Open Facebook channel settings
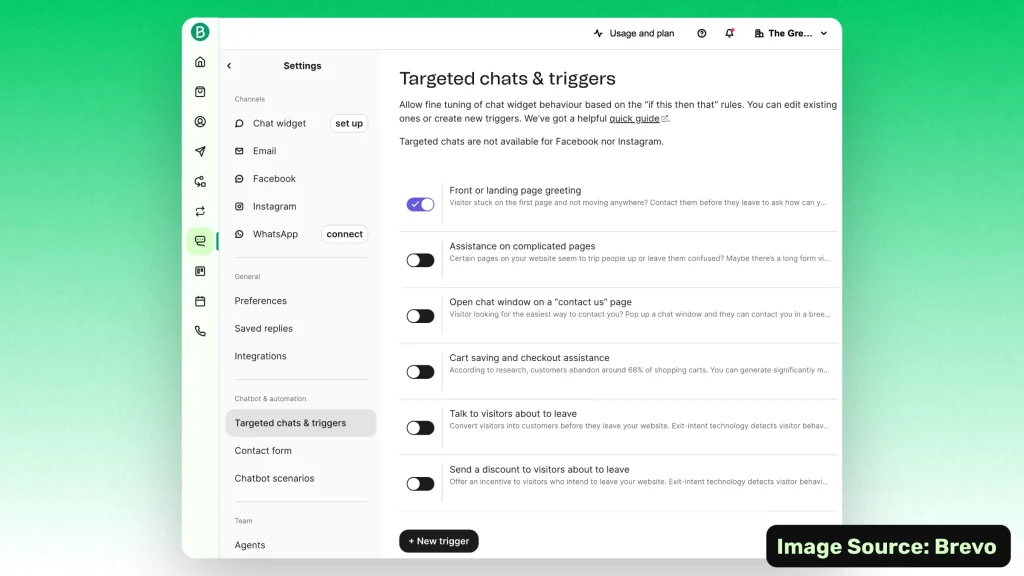This screenshot has width=1024, height=576. (x=274, y=179)
